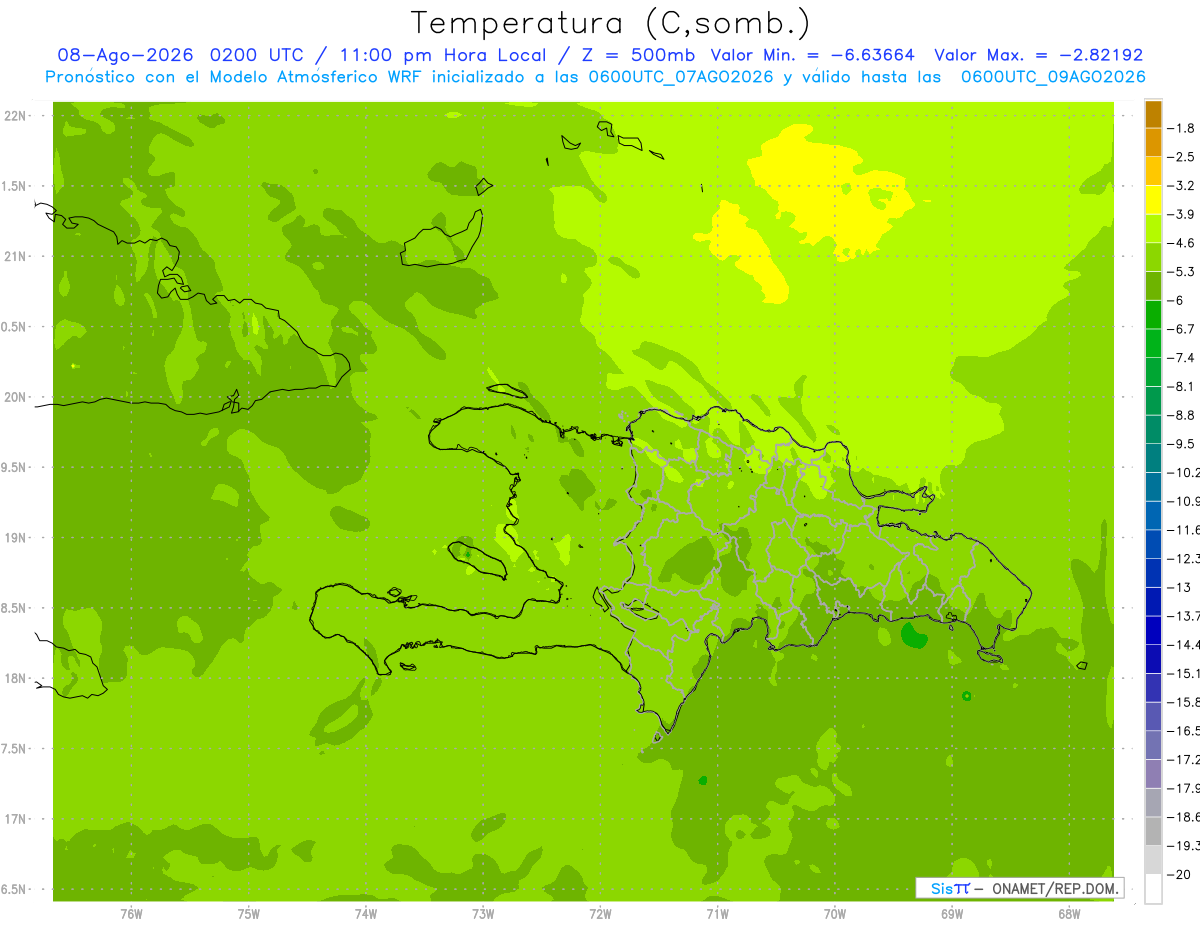Select the yellow legend swatch between -3.2 and -3.9

pyautogui.click(x=1153, y=200)
